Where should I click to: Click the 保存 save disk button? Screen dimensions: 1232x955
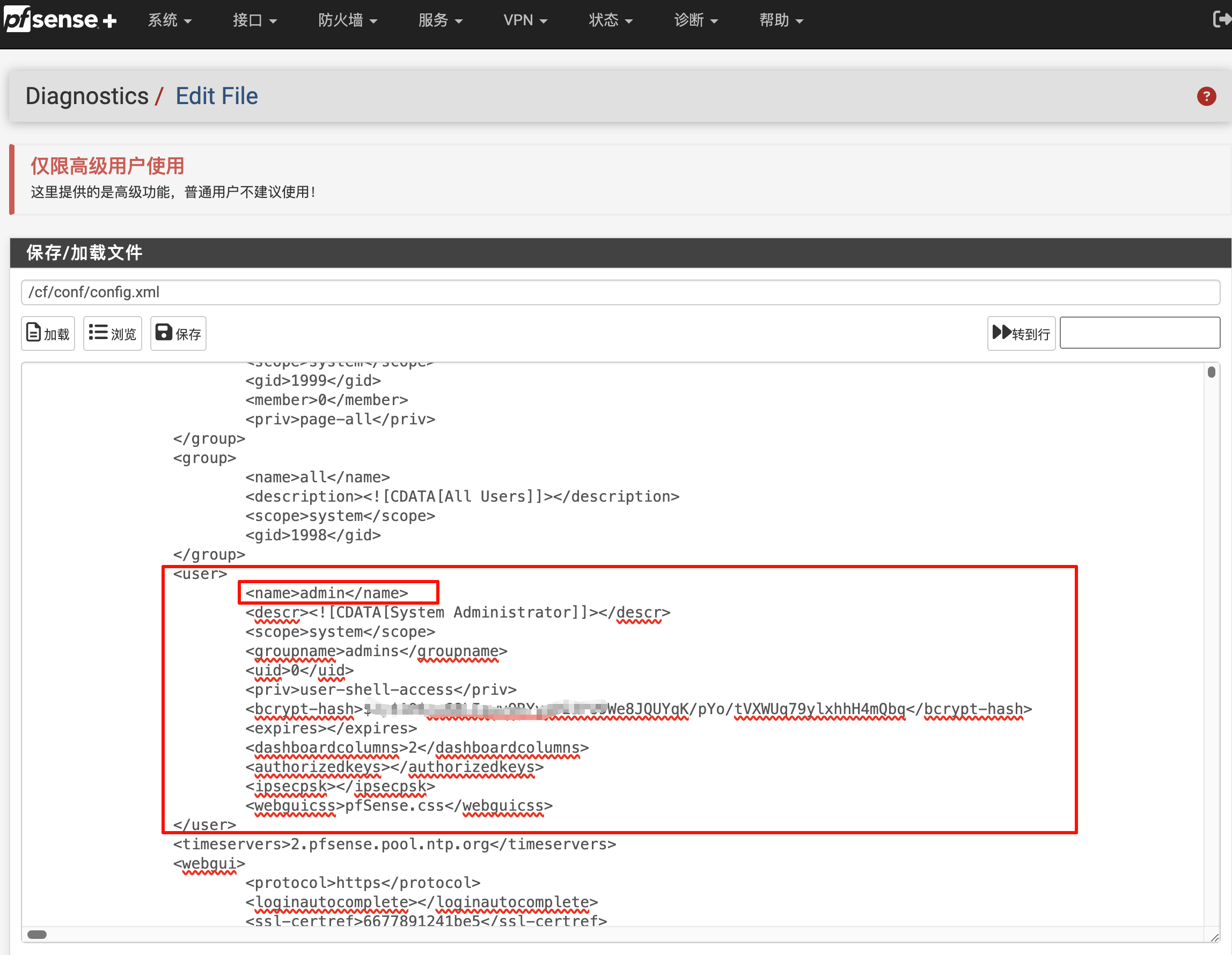[x=178, y=333]
